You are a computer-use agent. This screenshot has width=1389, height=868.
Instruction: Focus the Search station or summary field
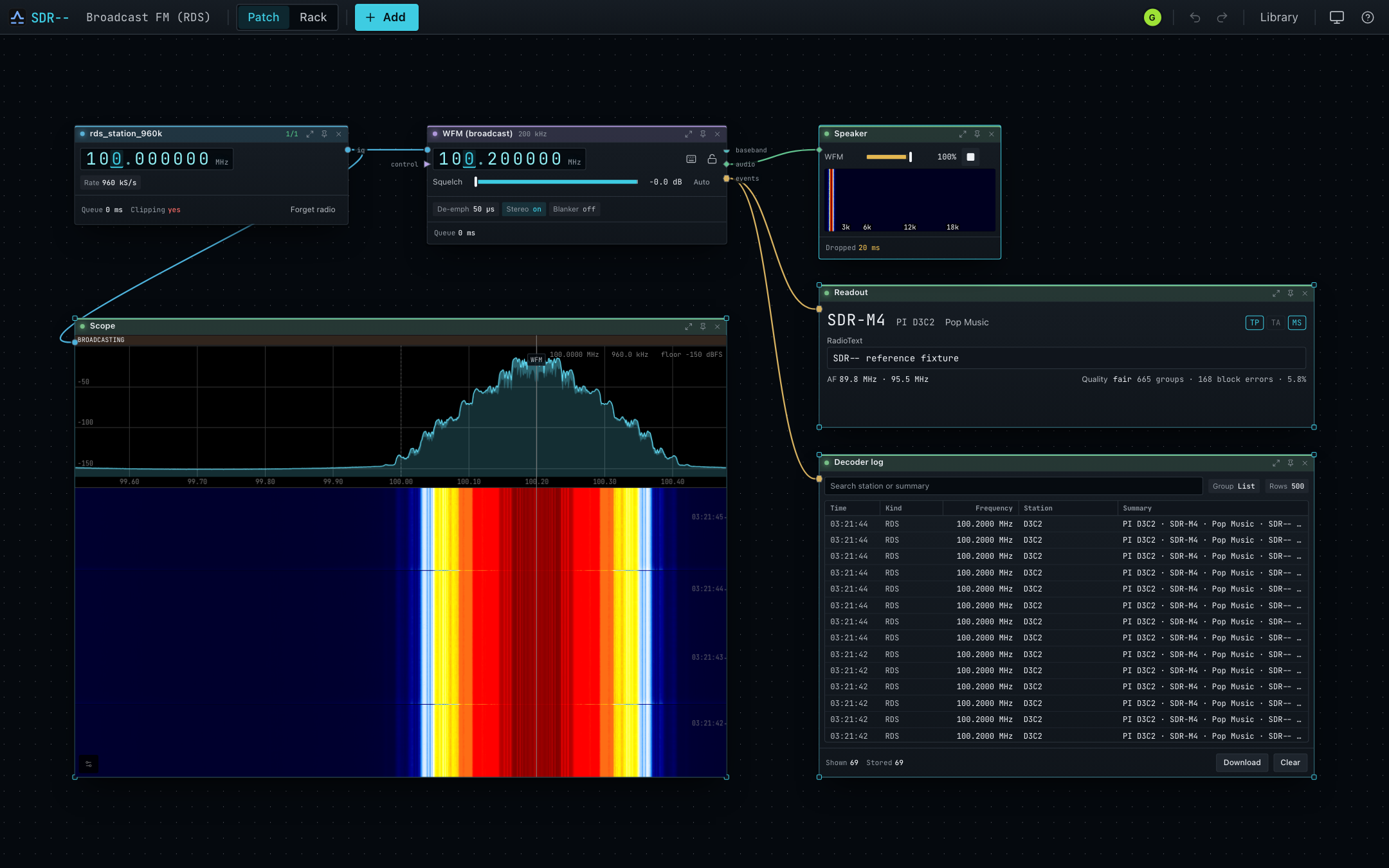pos(1013,486)
